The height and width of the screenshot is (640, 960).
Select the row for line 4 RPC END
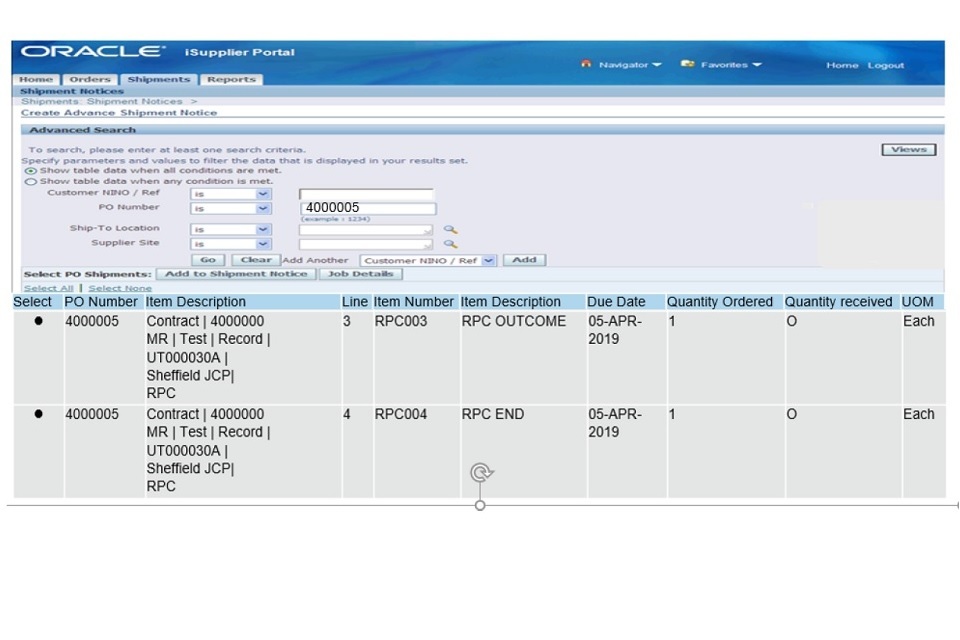point(38,415)
